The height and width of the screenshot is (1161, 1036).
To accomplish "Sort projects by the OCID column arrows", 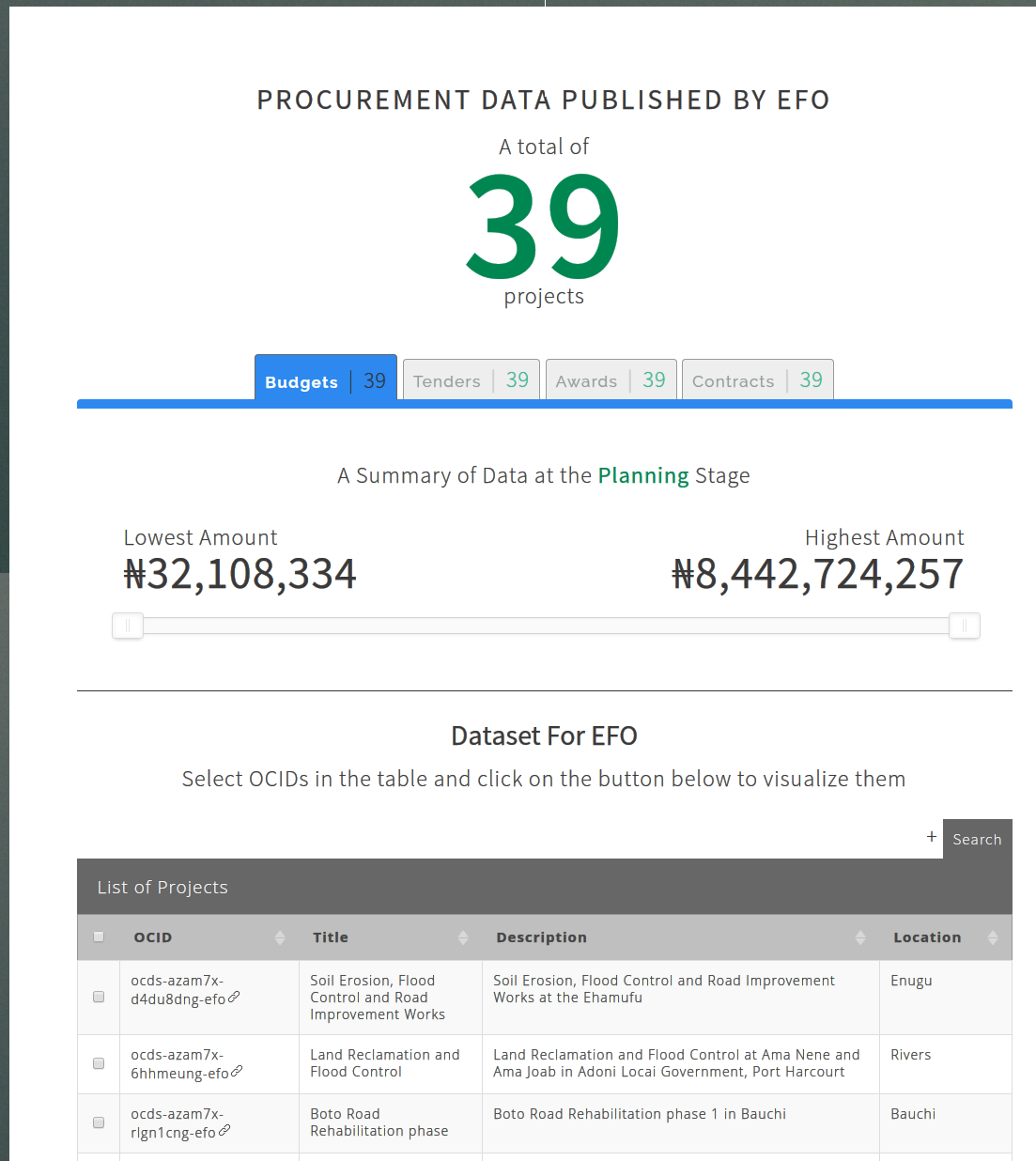I will (280, 937).
